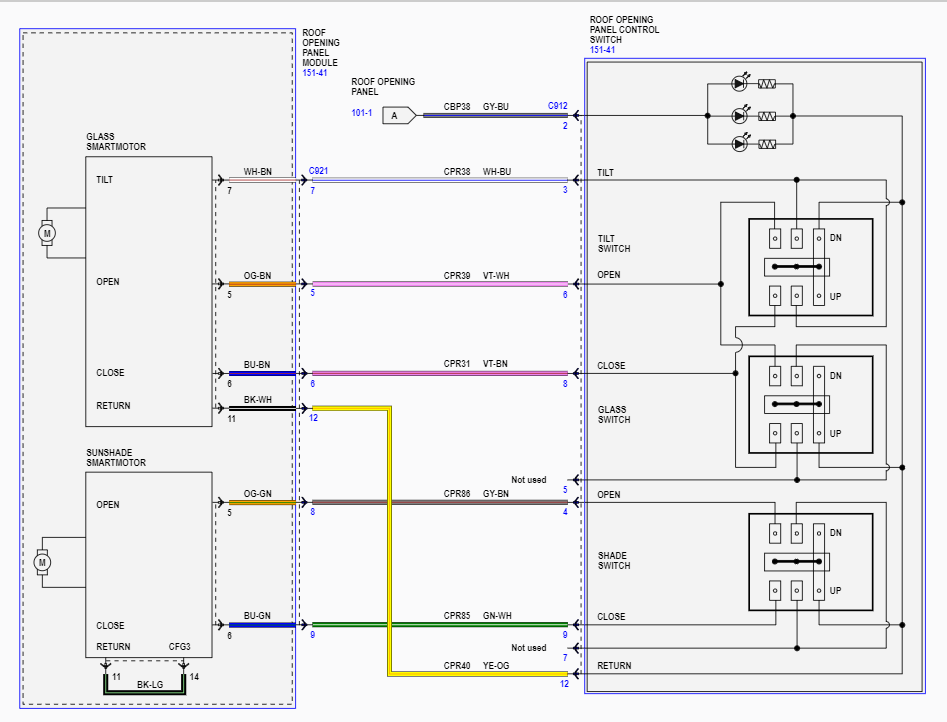Click the C912 connector label
947x722 pixels.
557,105
